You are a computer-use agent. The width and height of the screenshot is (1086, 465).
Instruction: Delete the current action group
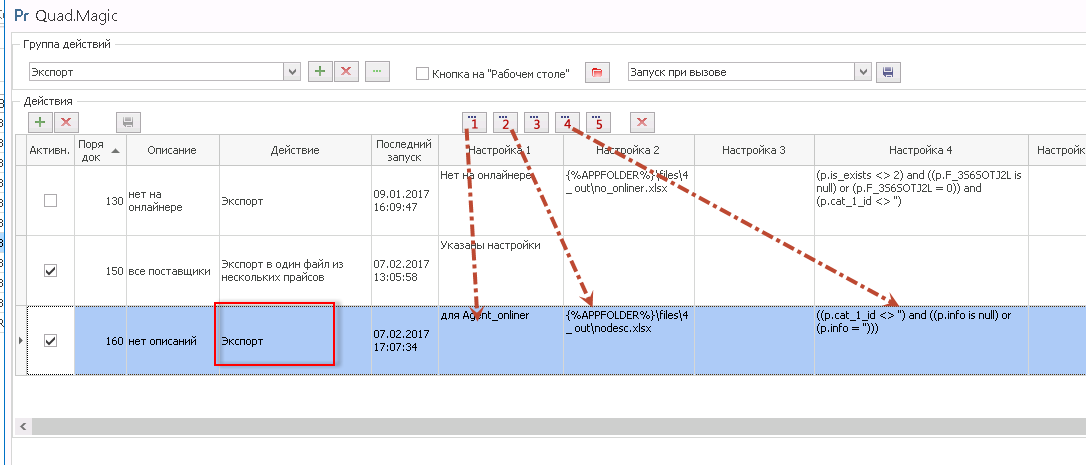pos(346,71)
